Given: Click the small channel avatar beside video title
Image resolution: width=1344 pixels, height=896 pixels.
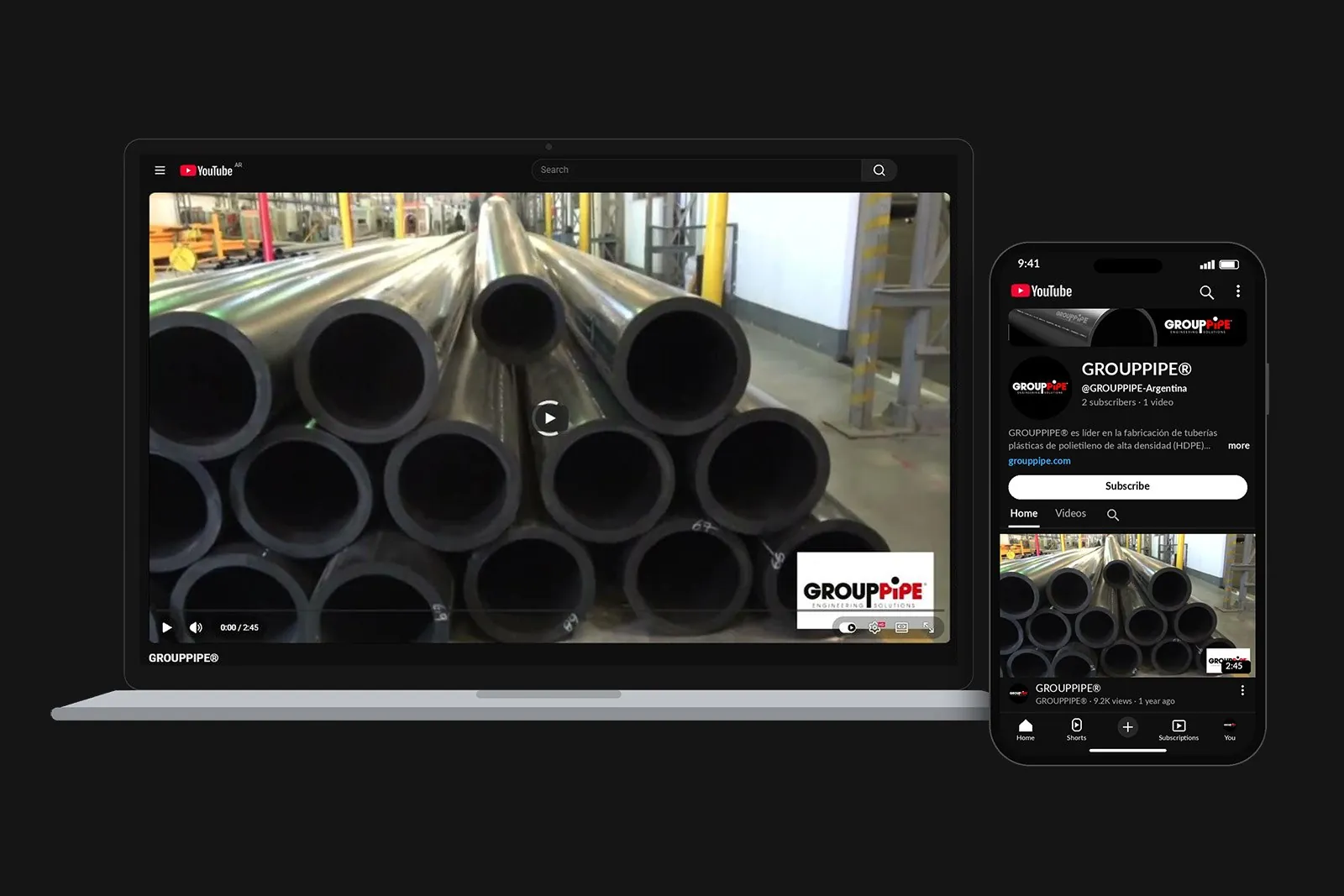Looking at the screenshot, I should [1018, 694].
